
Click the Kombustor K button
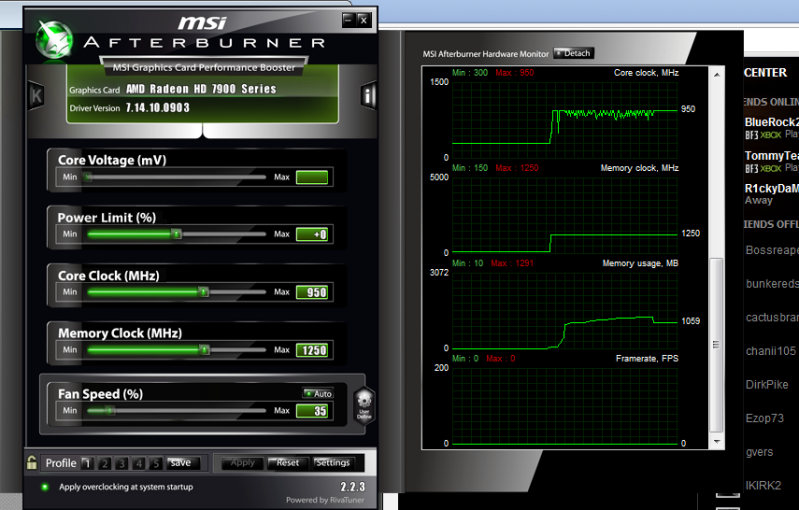coord(36,95)
